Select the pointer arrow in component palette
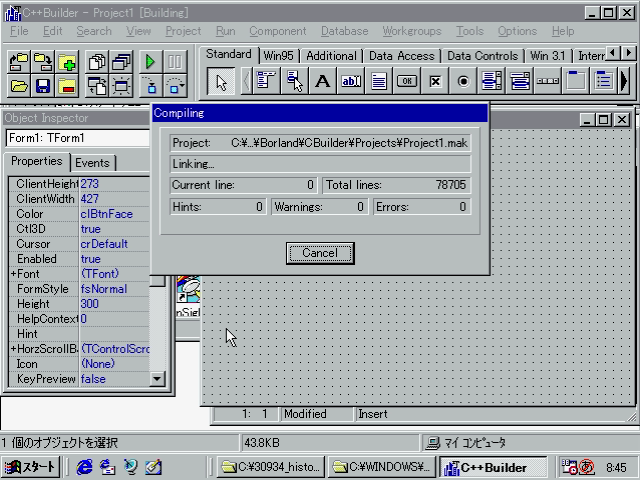This screenshot has height=480, width=640. point(221,81)
